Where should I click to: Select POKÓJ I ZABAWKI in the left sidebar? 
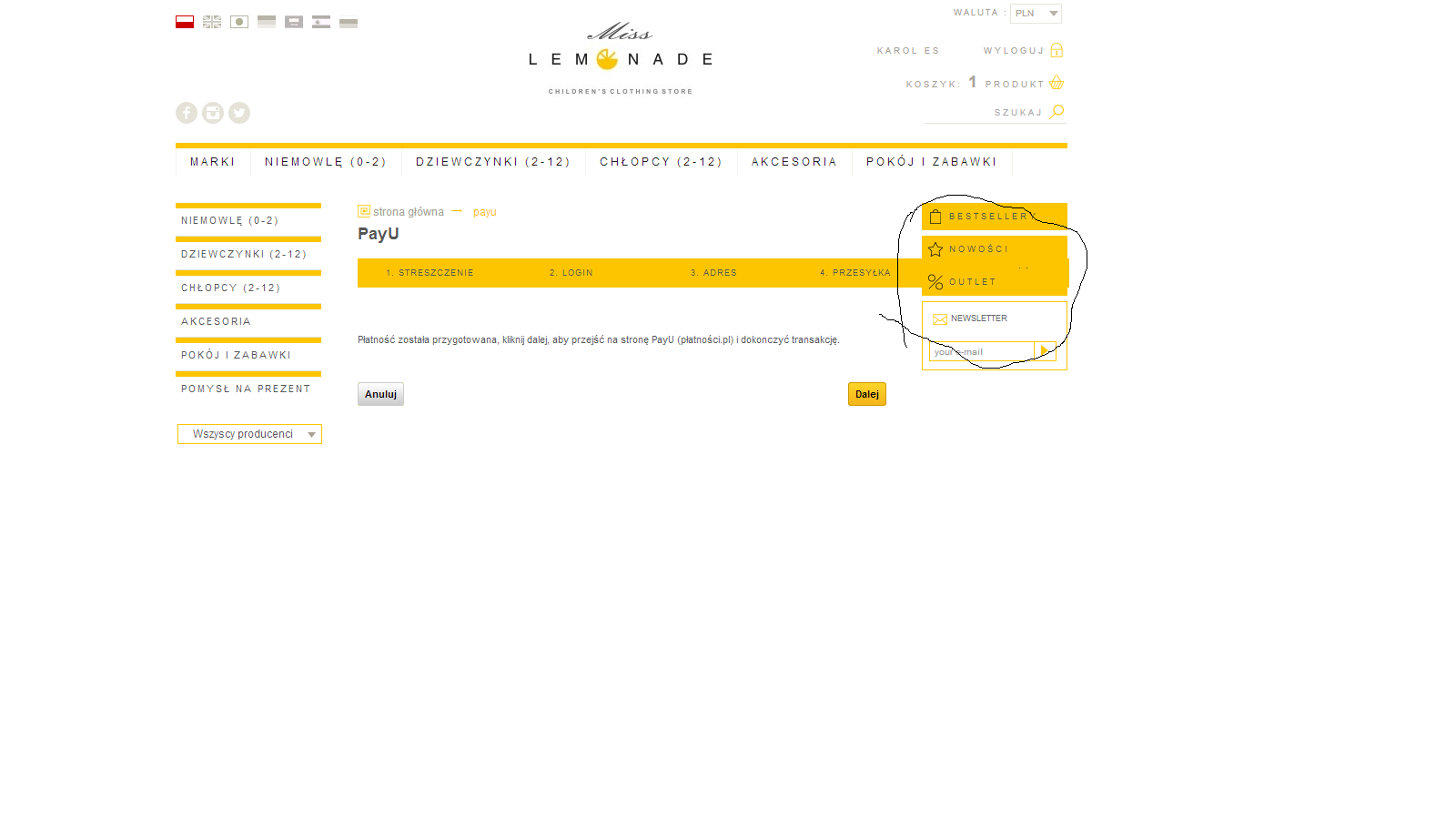click(x=237, y=356)
